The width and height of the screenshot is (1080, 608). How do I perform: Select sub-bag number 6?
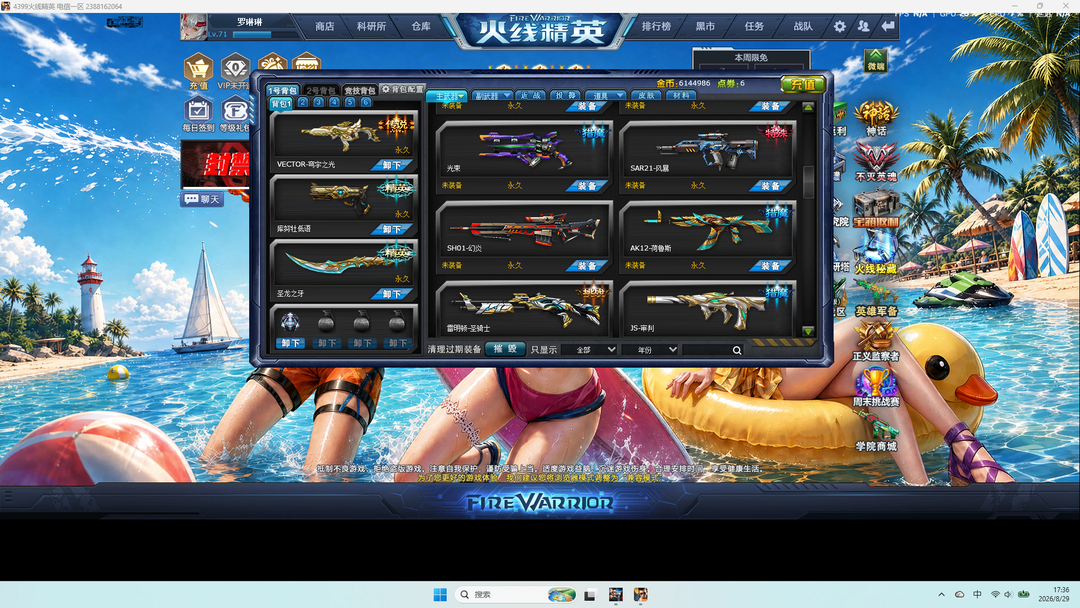click(x=366, y=102)
